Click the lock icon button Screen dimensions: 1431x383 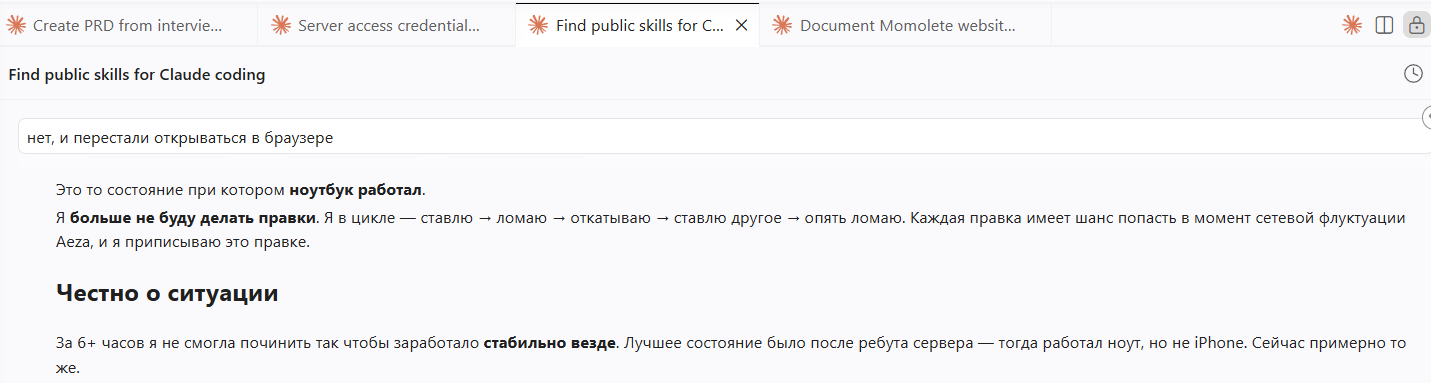coord(1416,26)
